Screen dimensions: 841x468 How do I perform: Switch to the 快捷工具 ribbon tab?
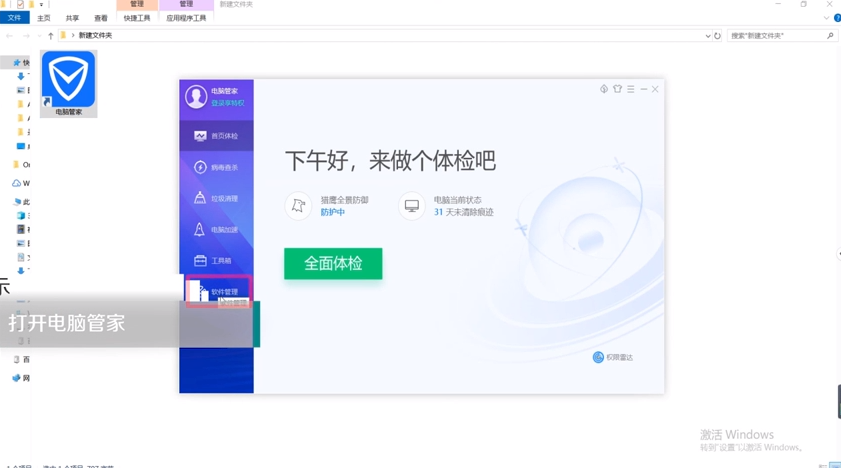click(x=137, y=18)
